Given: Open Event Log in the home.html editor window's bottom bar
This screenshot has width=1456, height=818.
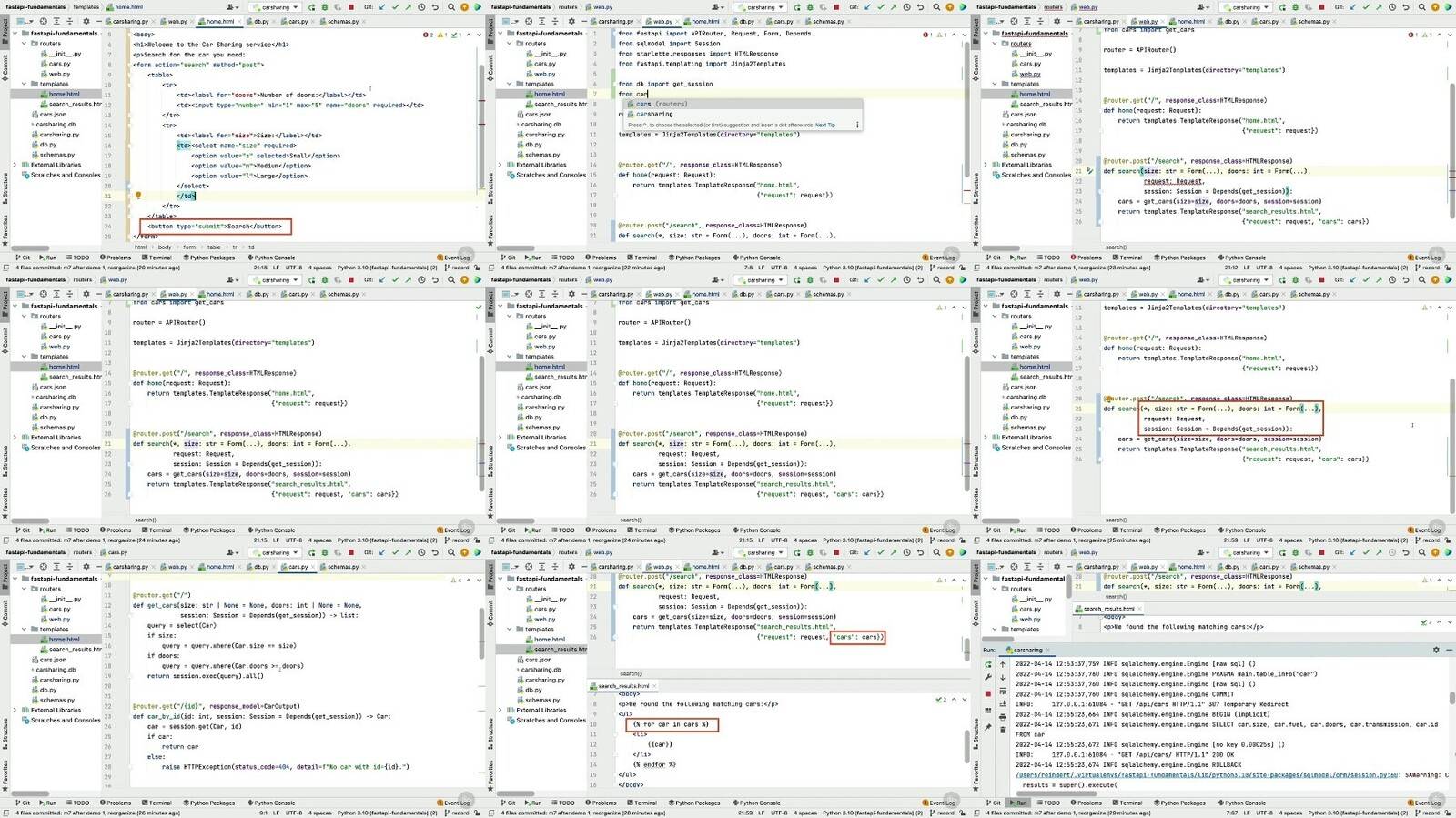Looking at the screenshot, I should [454, 258].
